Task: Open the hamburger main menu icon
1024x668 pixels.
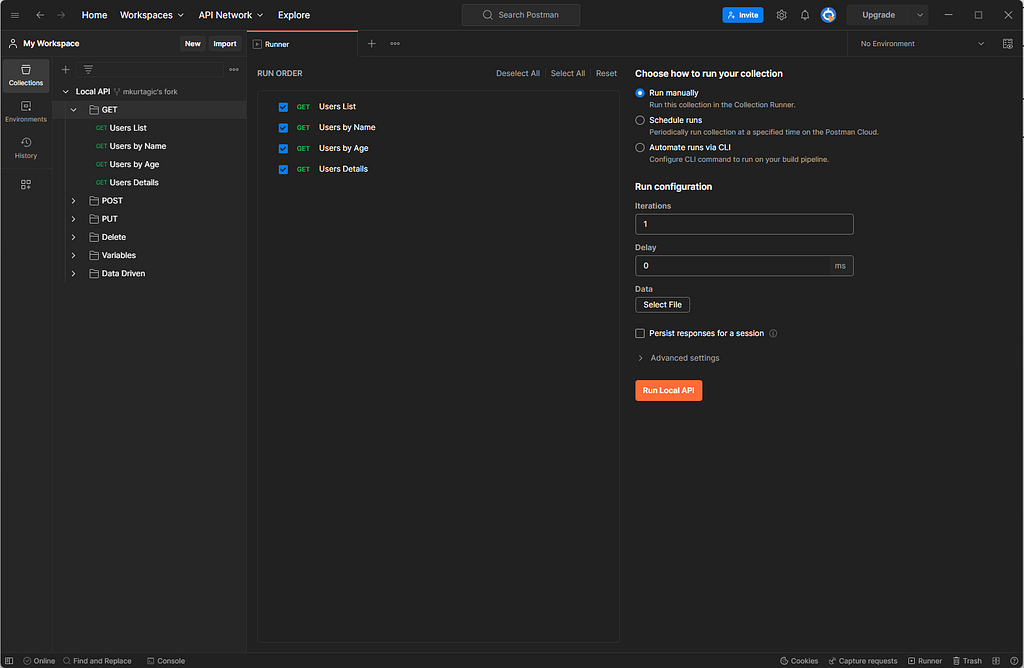Action: coord(15,15)
